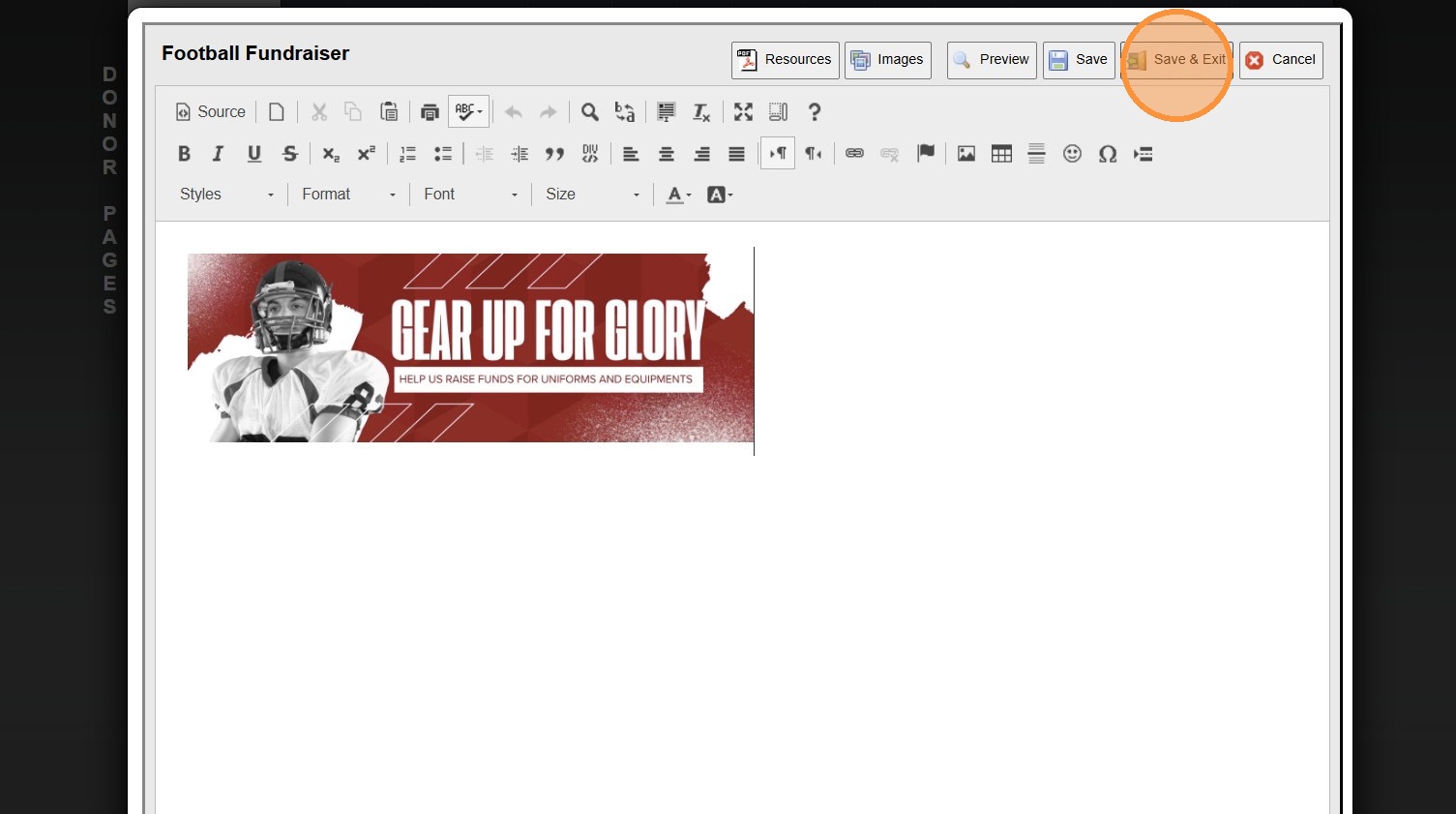Click the Find magnifier icon
The height and width of the screenshot is (814, 1456).
tap(589, 112)
